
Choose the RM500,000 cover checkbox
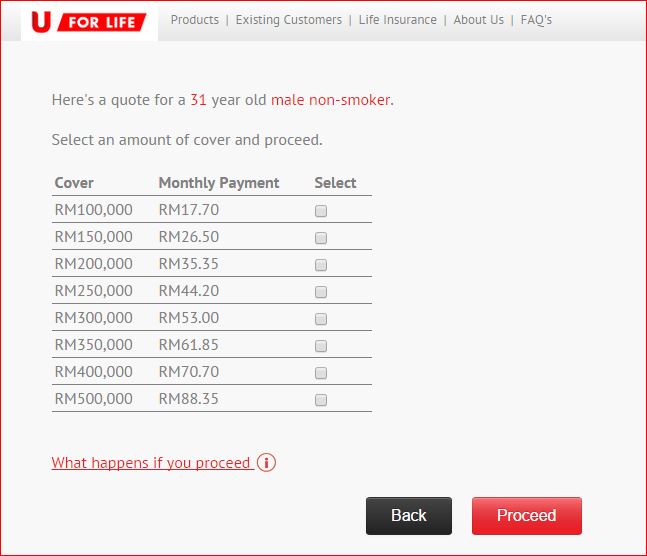pyautogui.click(x=321, y=400)
